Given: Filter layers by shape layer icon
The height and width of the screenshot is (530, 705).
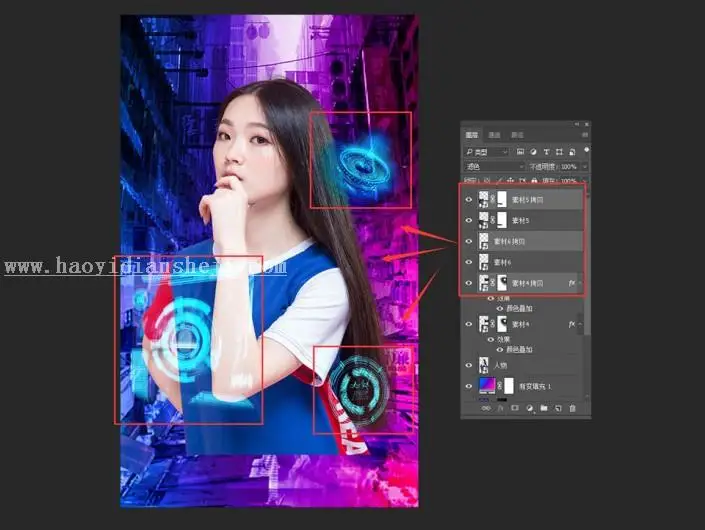Looking at the screenshot, I should pyautogui.click(x=559, y=152).
